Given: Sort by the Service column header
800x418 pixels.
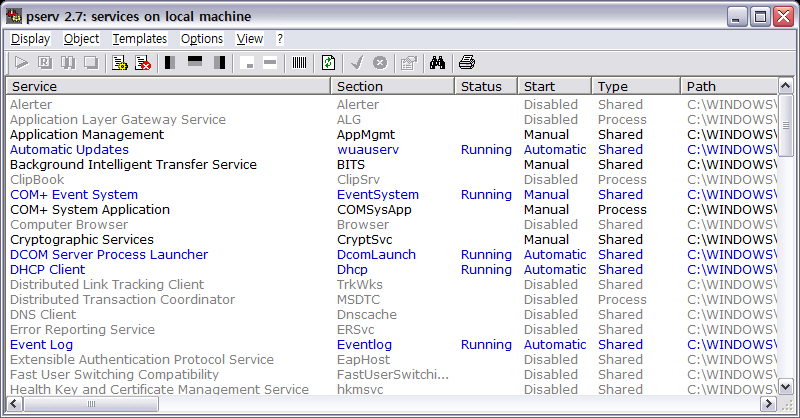Looking at the screenshot, I should click(168, 86).
